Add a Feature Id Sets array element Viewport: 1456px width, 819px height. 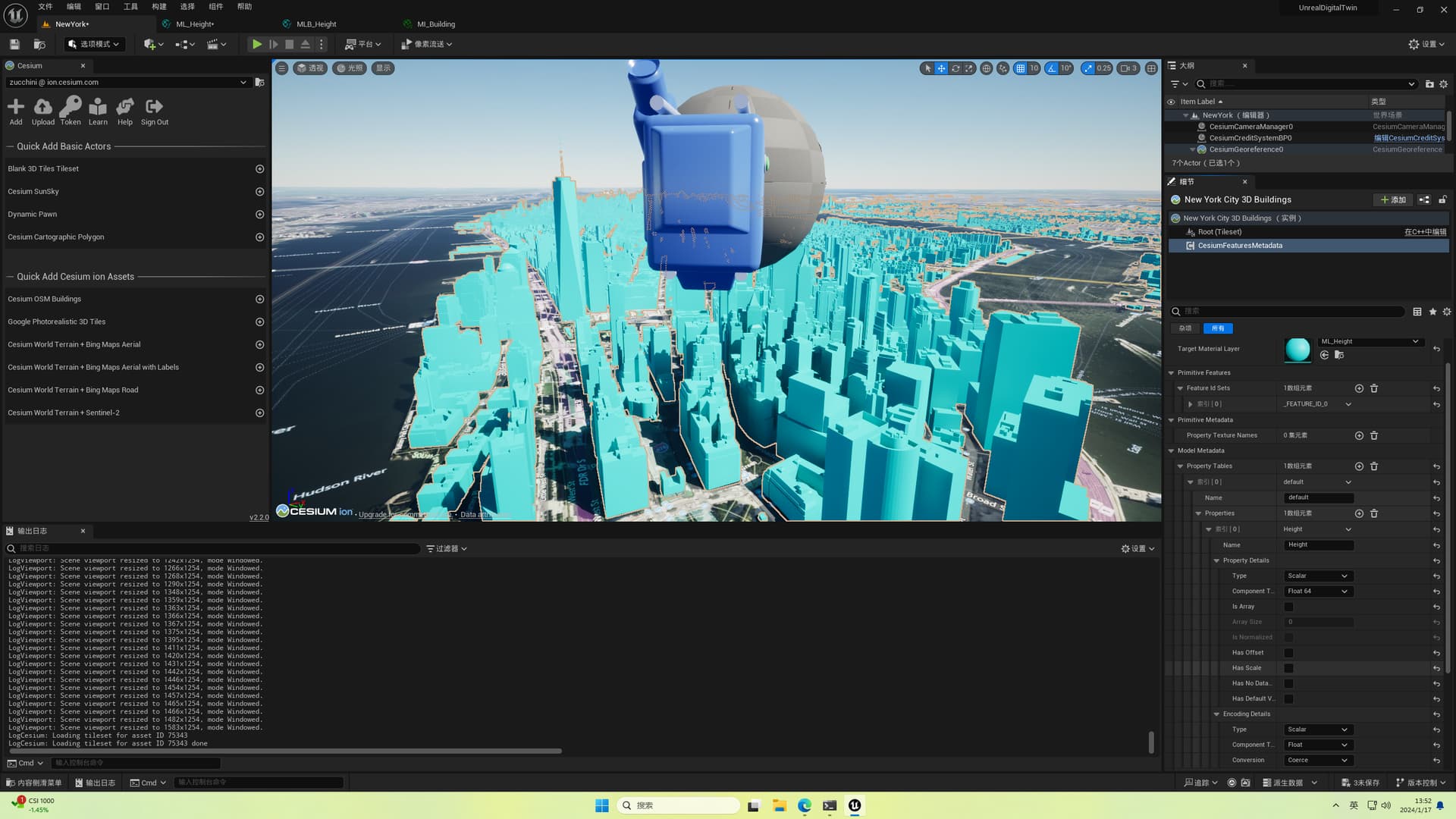[1359, 388]
